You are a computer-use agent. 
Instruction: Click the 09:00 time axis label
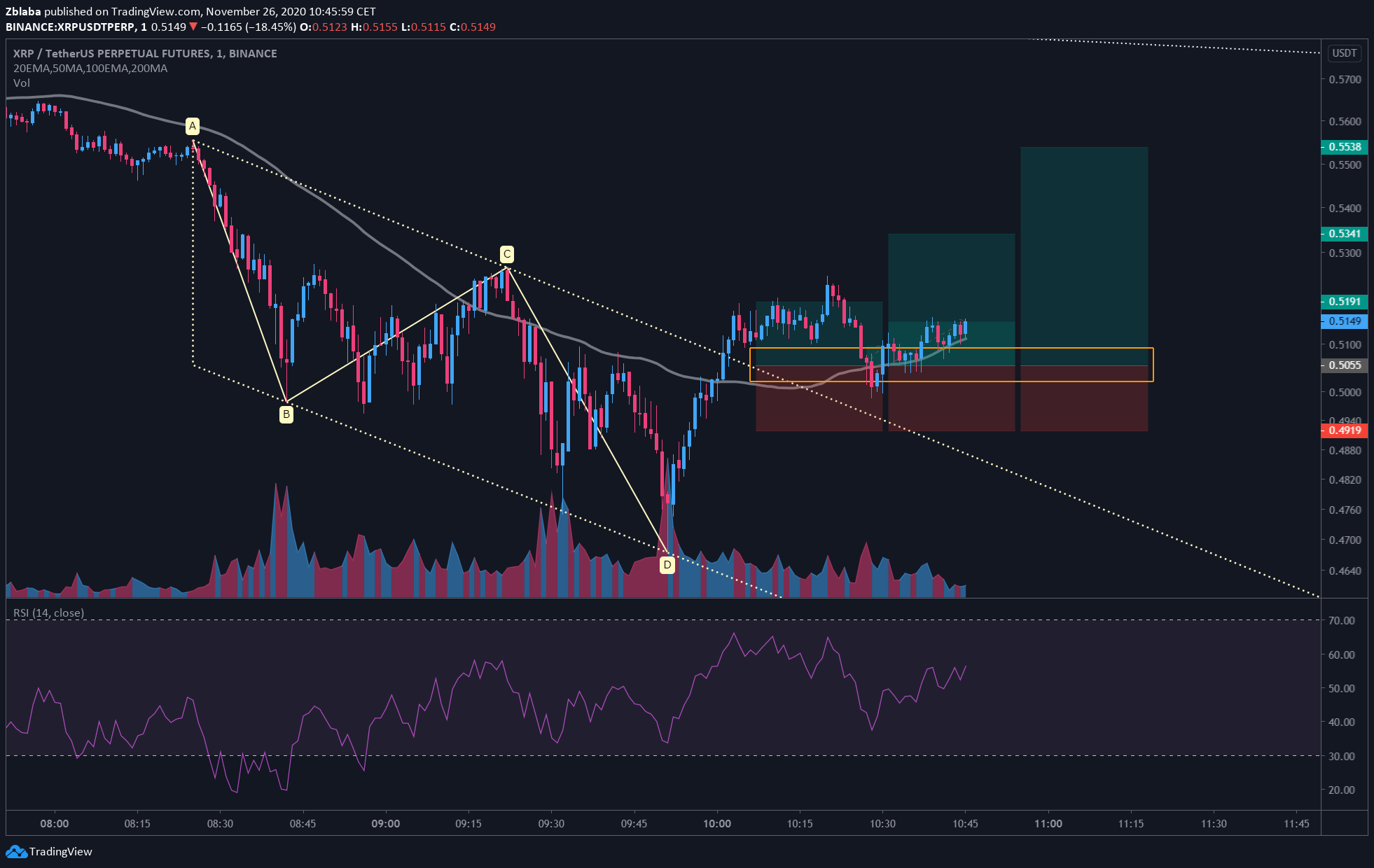coord(386,823)
